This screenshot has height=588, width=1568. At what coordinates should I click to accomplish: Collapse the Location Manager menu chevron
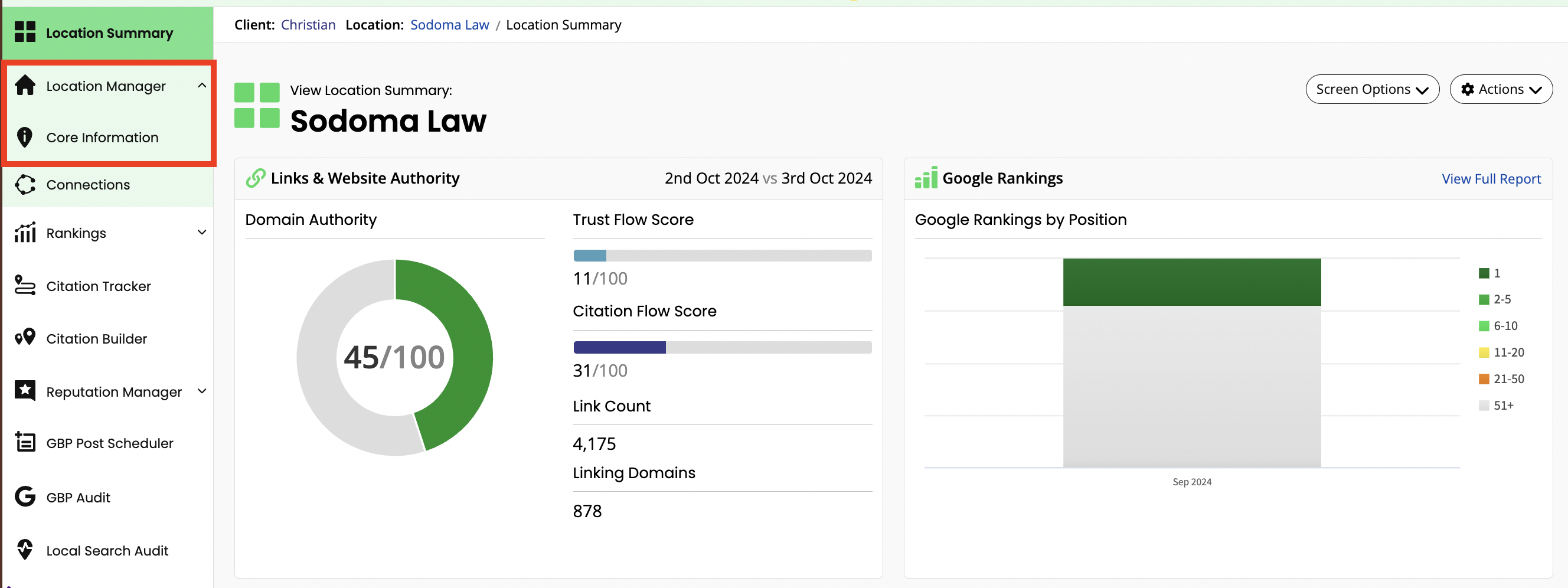tap(202, 86)
